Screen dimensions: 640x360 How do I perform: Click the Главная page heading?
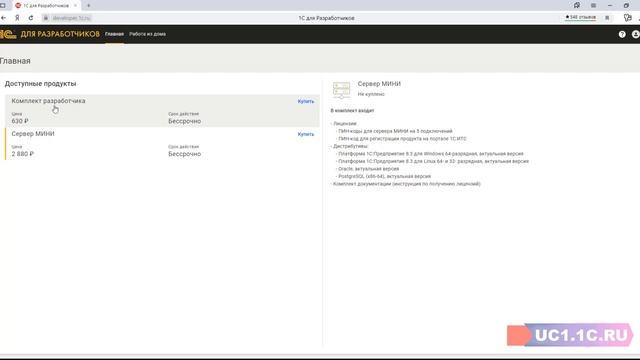15,61
